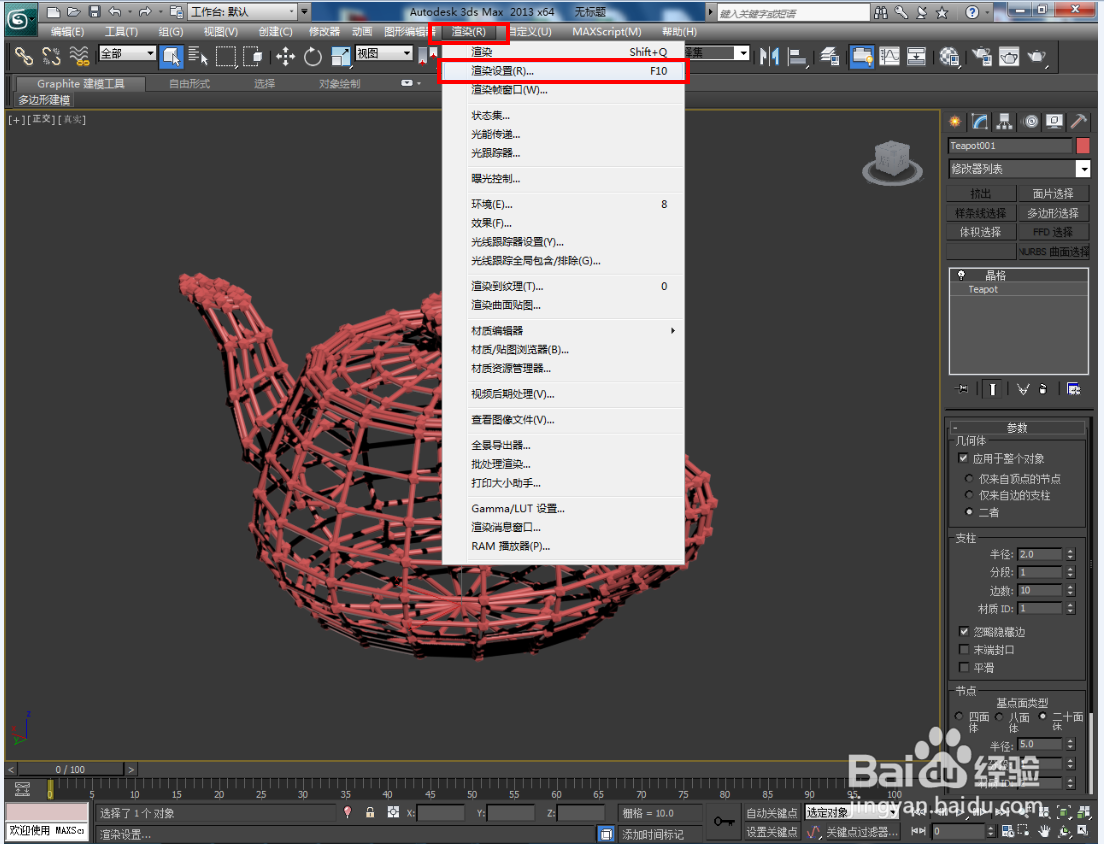Choose 渲染到纹理(T)... menu entry
The image size is (1104, 844).
(x=563, y=286)
